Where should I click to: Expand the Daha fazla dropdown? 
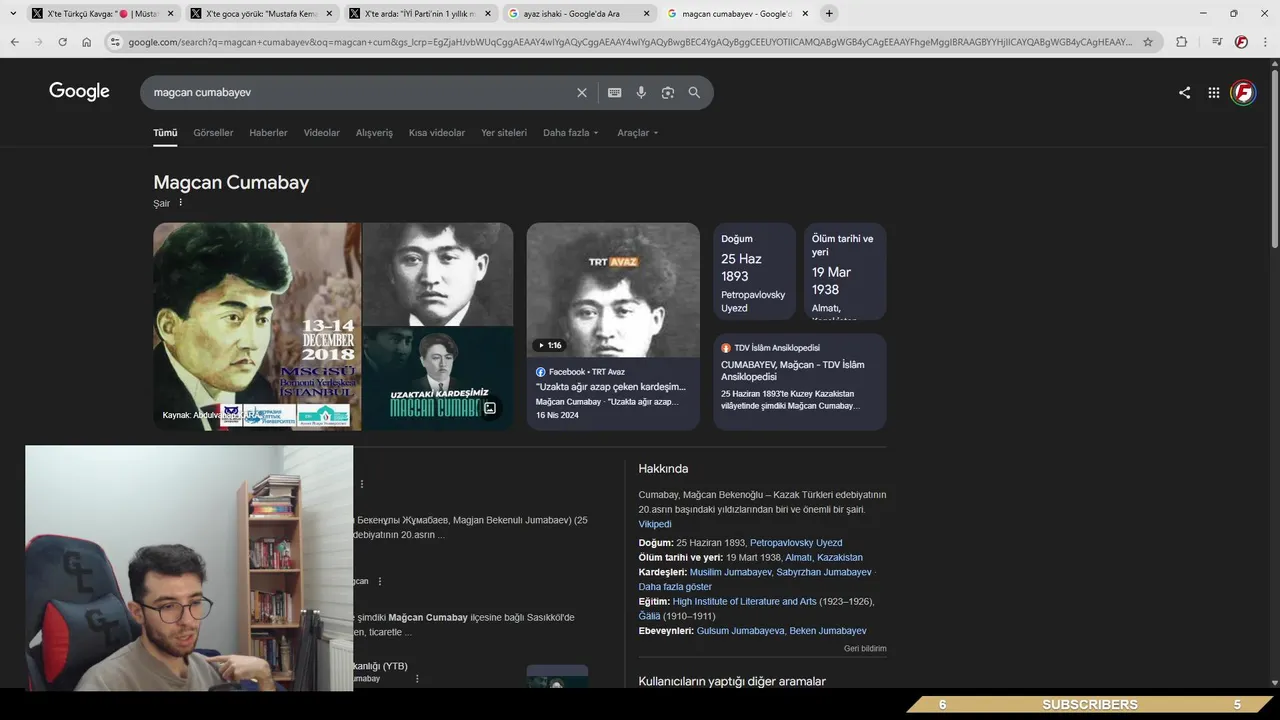(x=570, y=132)
